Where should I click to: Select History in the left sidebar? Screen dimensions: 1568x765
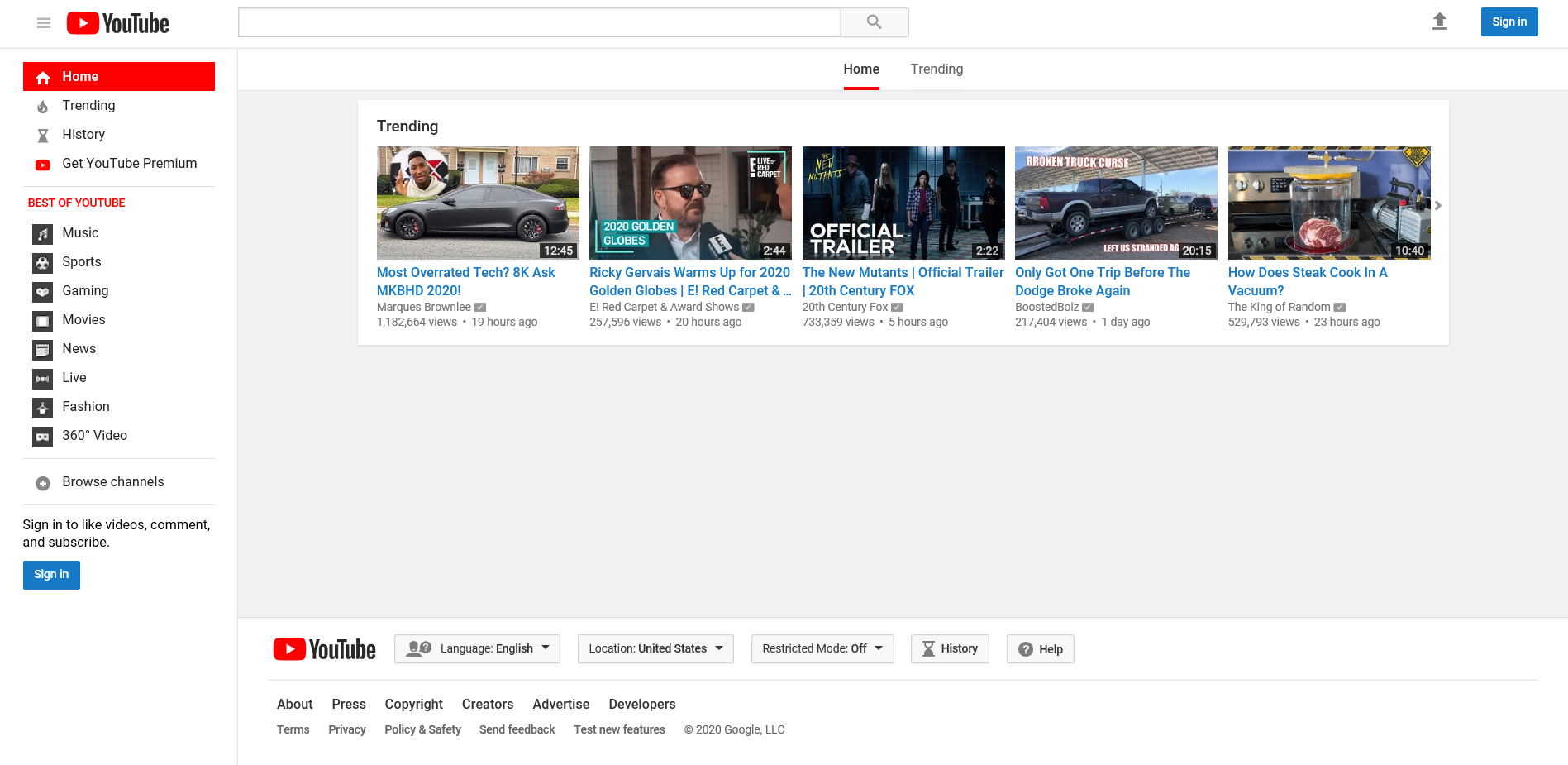(83, 135)
